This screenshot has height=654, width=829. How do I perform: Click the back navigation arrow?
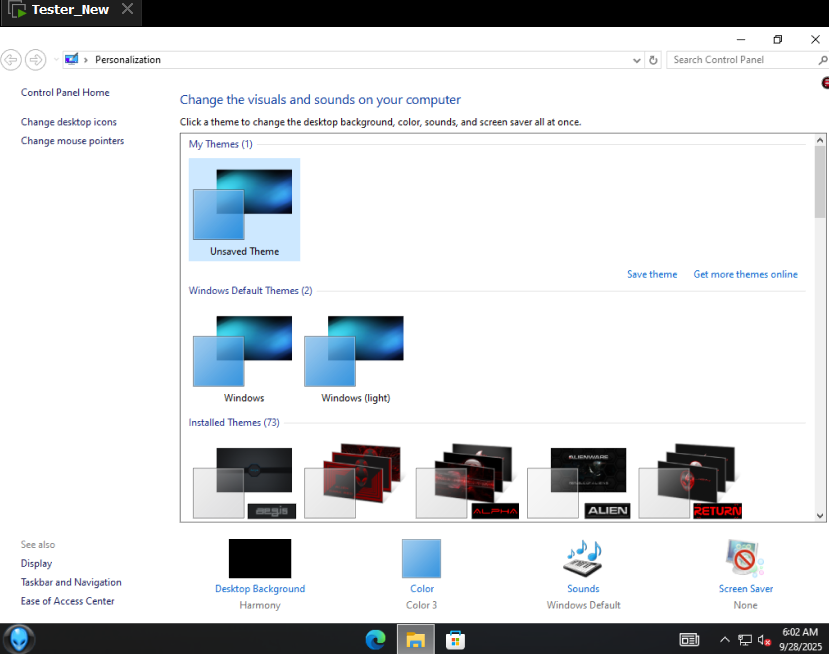click(x=12, y=60)
